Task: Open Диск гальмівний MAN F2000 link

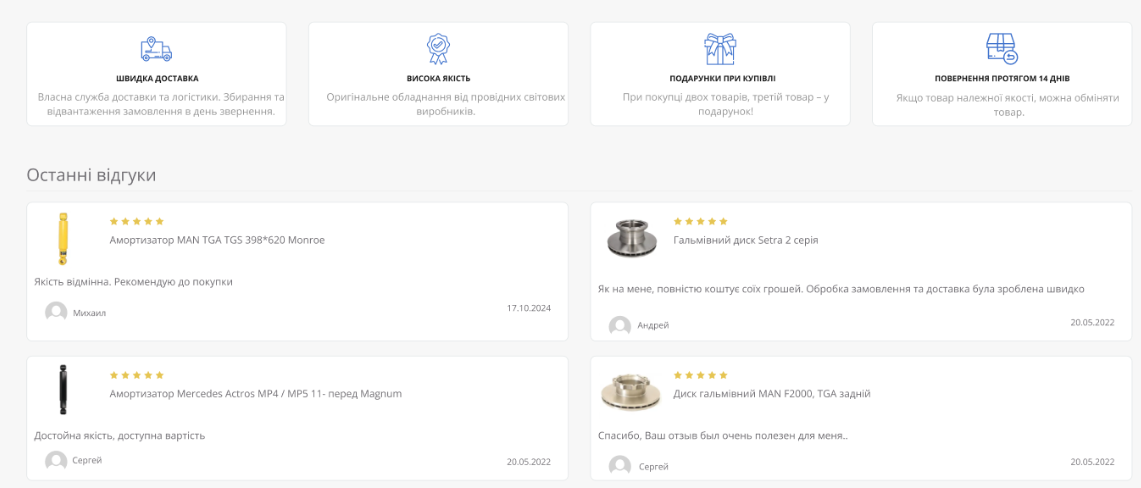Action: 772,394
